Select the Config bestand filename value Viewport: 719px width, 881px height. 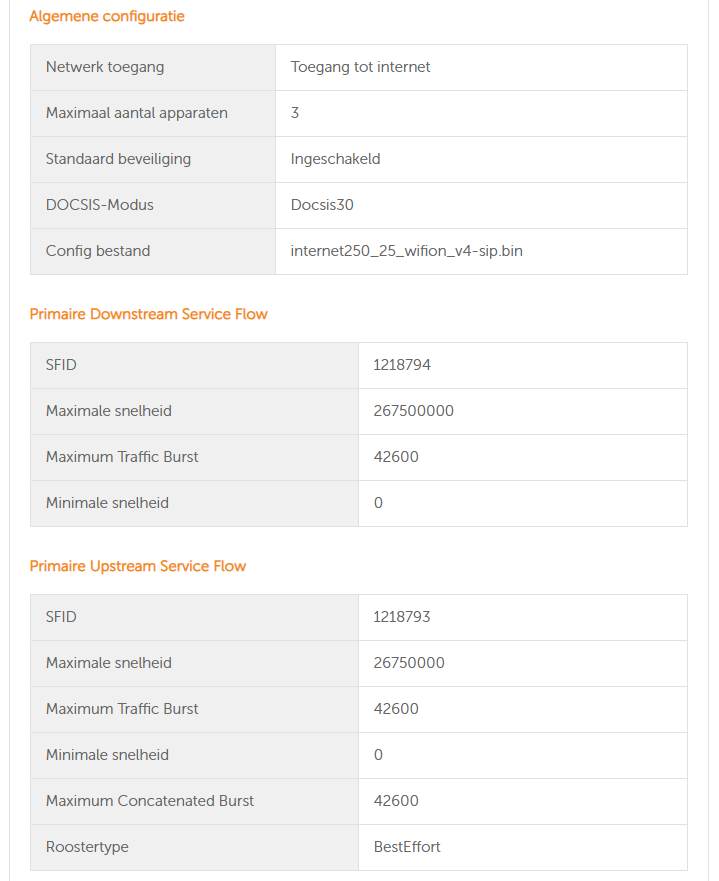[x=406, y=251]
